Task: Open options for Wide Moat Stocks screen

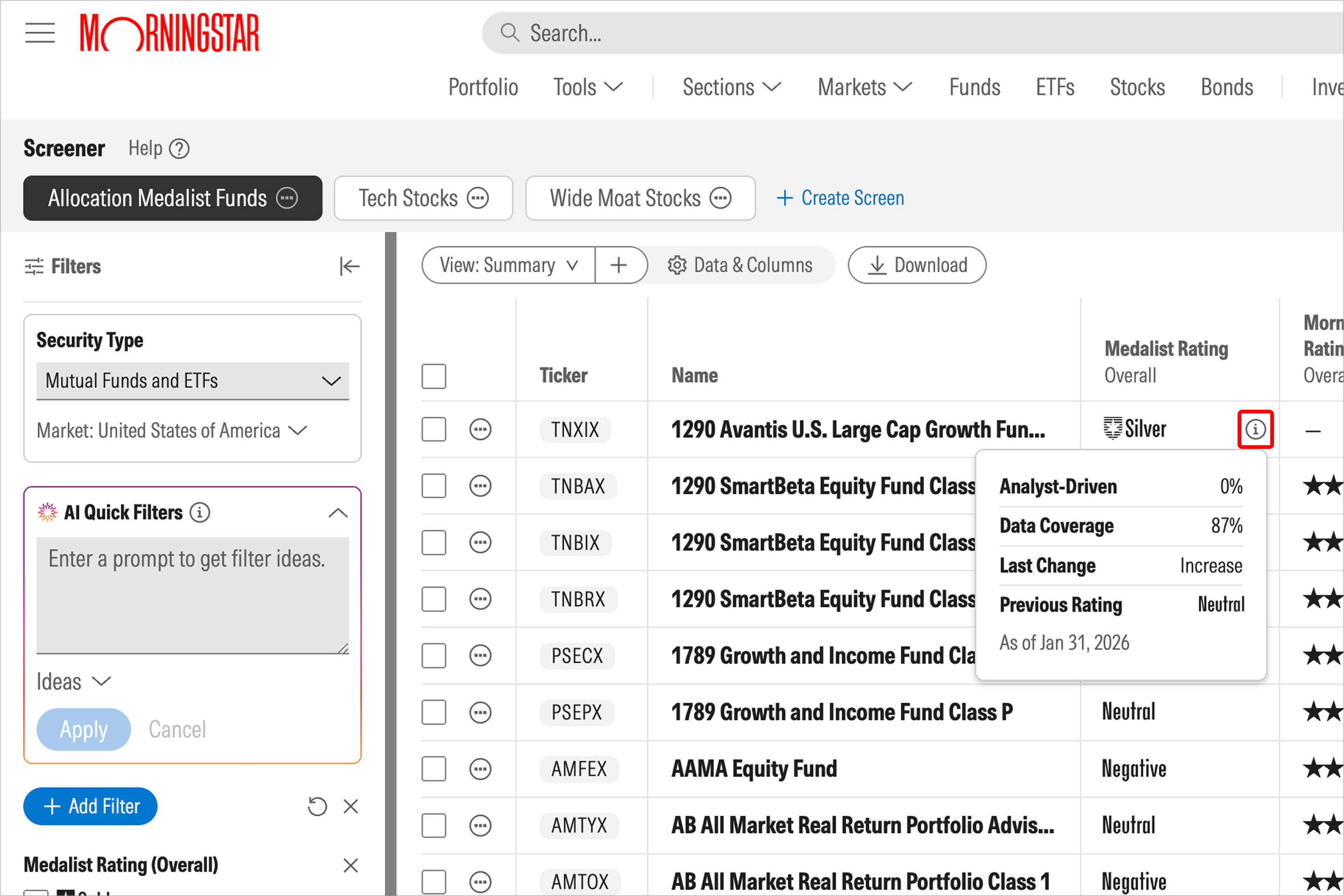Action: (x=721, y=198)
